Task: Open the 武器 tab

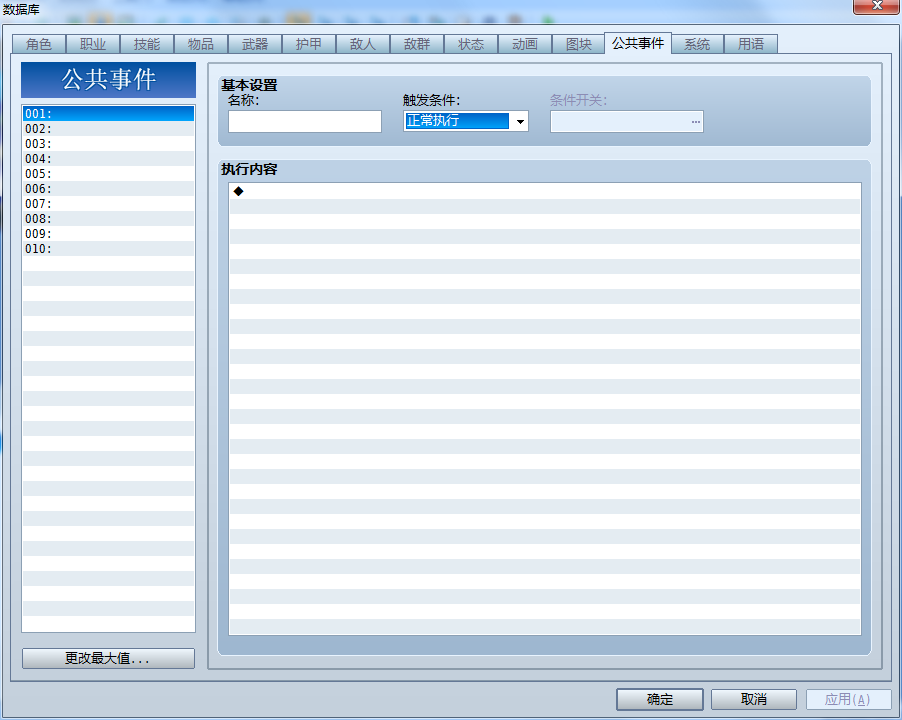Action: tap(255, 44)
